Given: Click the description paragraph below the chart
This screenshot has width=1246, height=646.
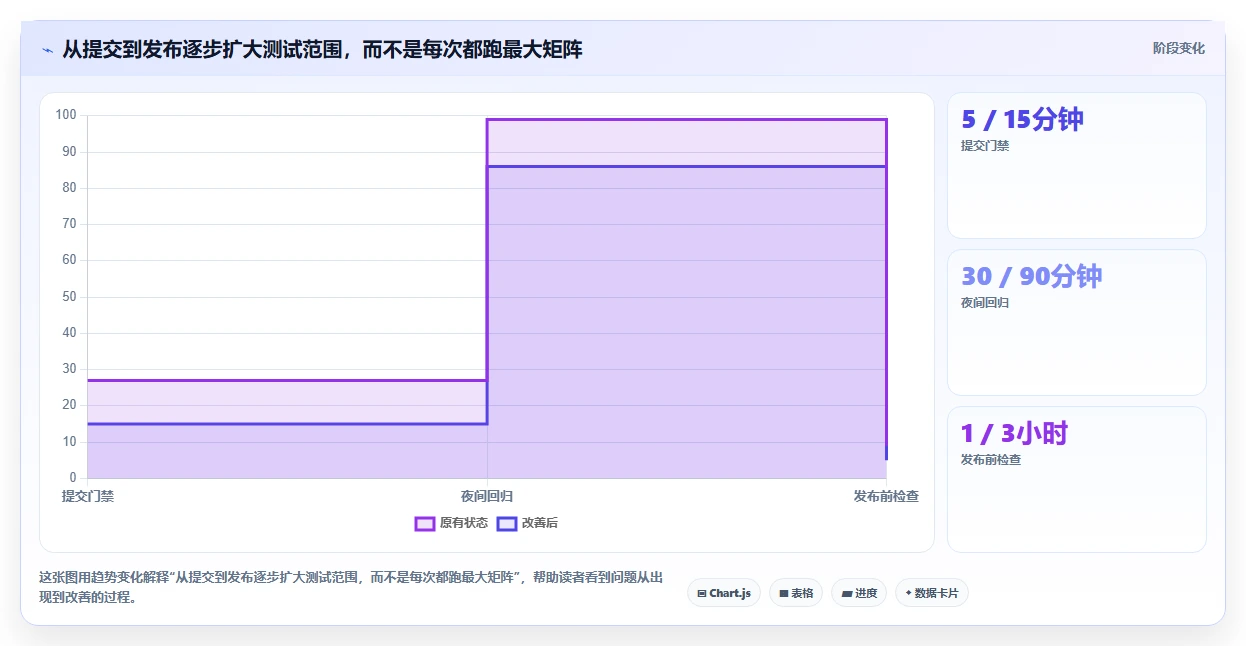Looking at the screenshot, I should pos(350,587).
